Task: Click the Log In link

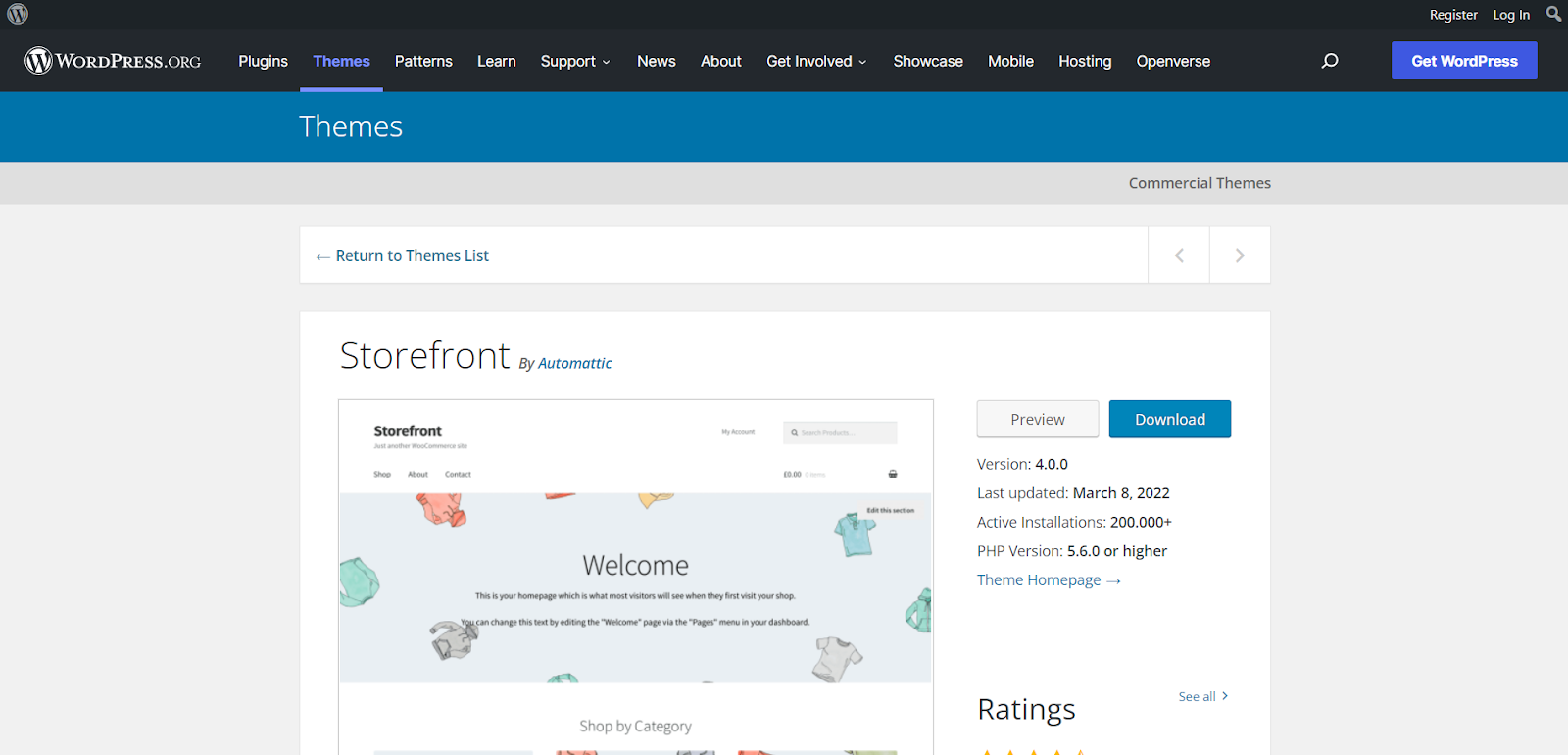Action: coord(1511,15)
